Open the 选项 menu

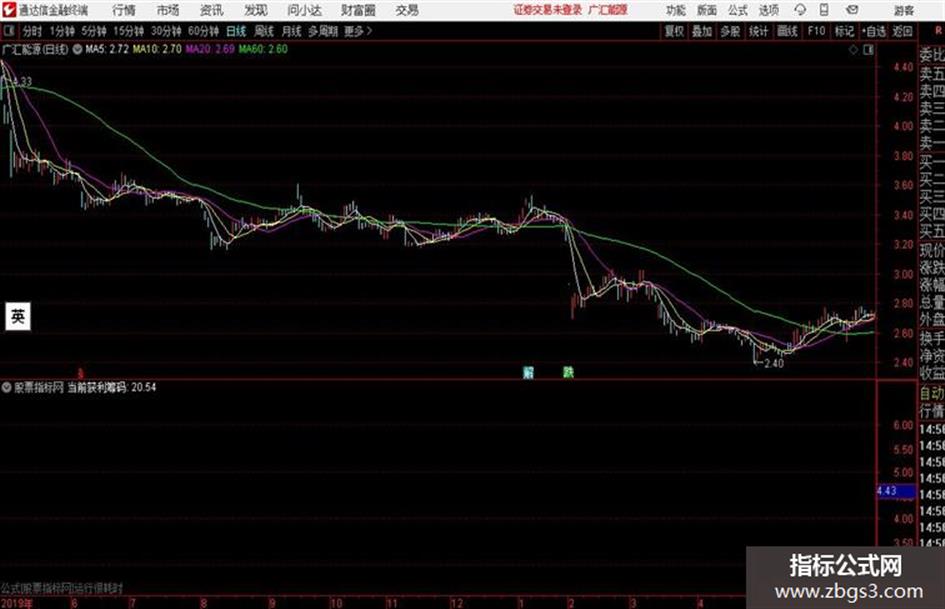[x=769, y=10]
